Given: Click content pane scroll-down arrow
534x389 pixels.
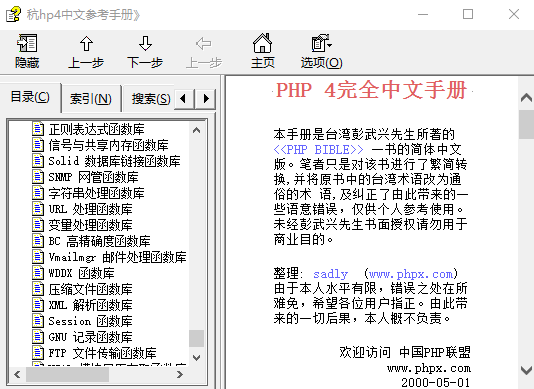Looking at the screenshot, I should pos(526,370).
